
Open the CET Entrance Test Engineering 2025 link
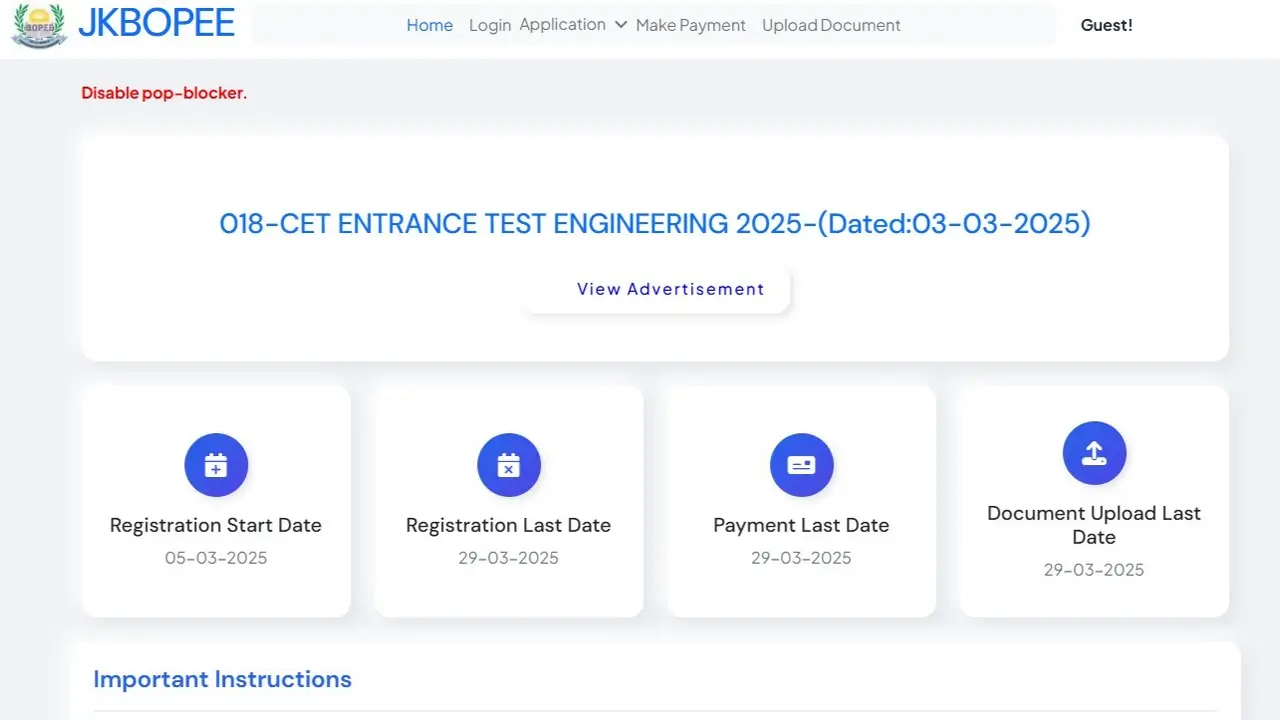pyautogui.click(x=655, y=223)
